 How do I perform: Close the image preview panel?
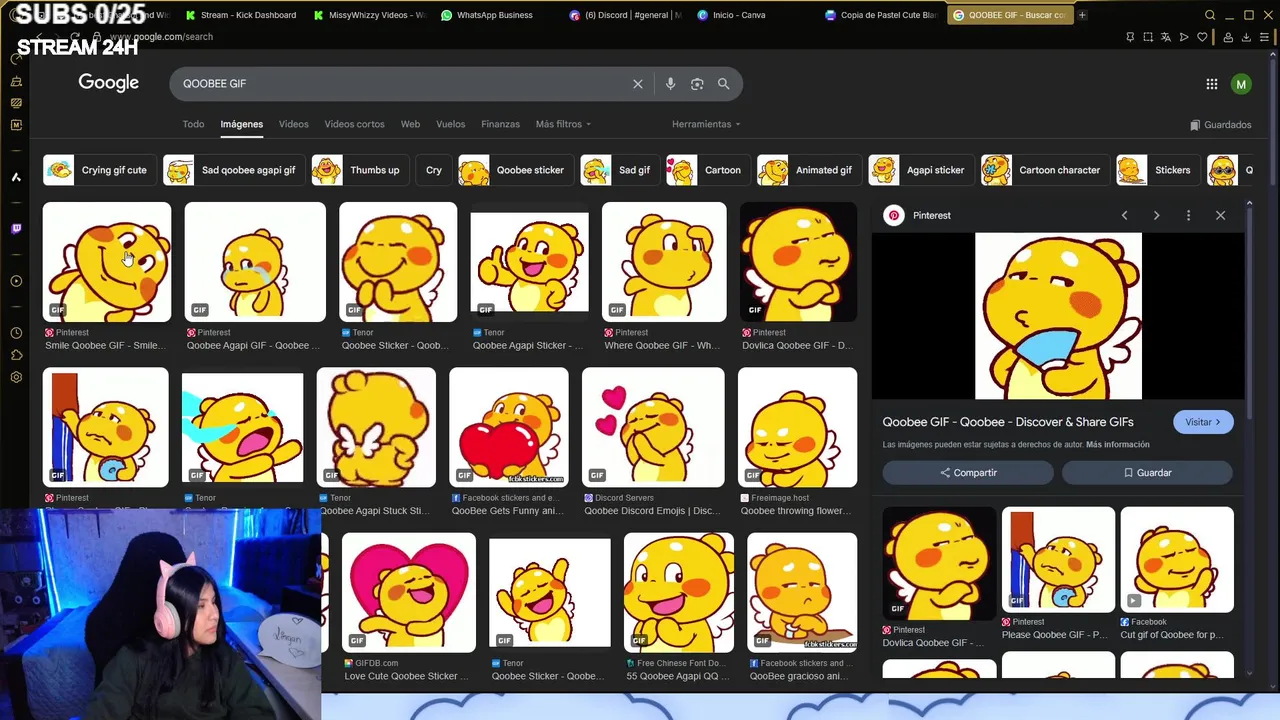(x=1220, y=215)
